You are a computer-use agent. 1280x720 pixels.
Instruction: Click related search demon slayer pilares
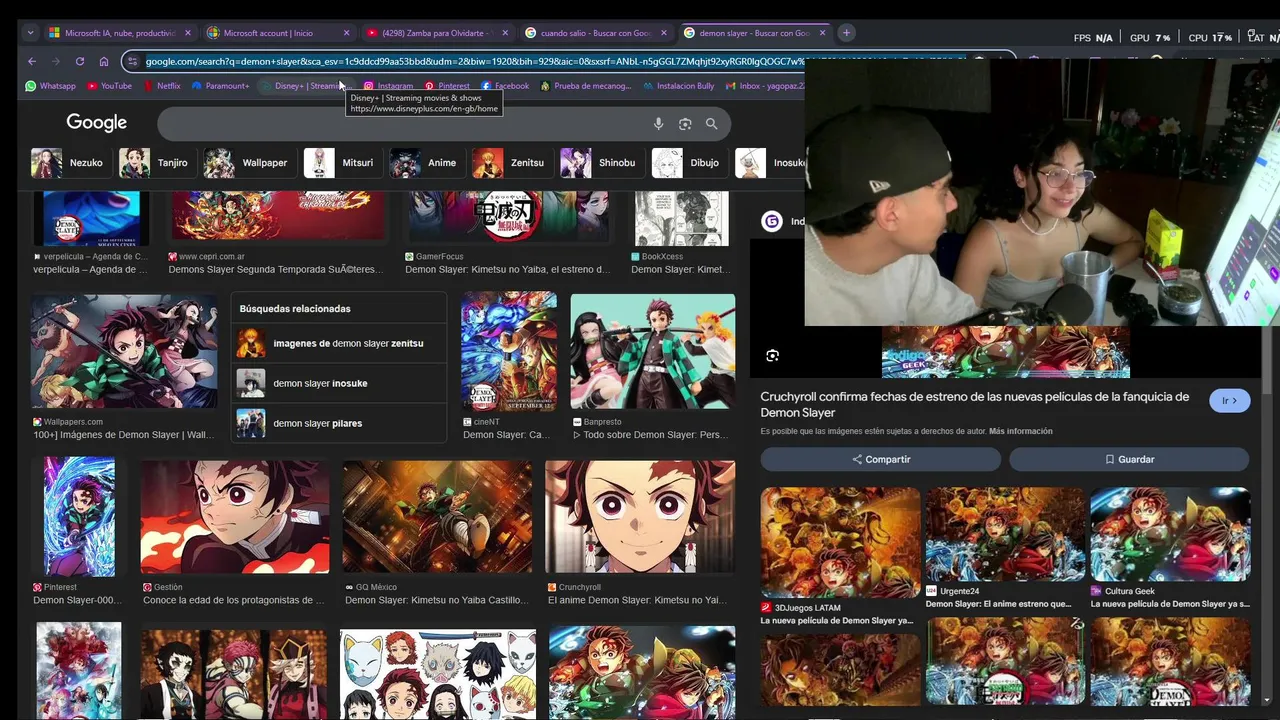click(338, 423)
